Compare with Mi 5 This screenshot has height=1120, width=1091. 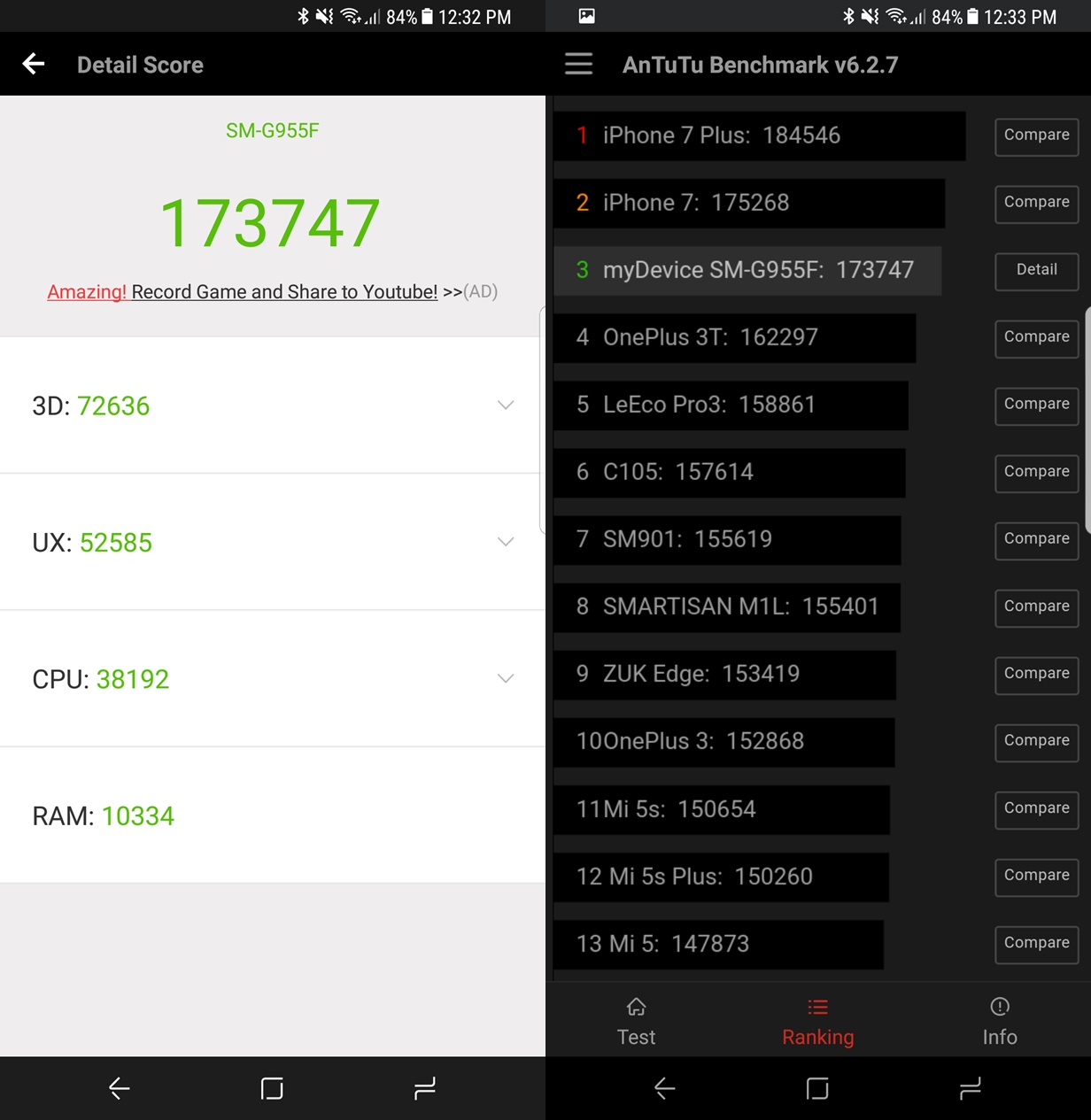[1036, 943]
